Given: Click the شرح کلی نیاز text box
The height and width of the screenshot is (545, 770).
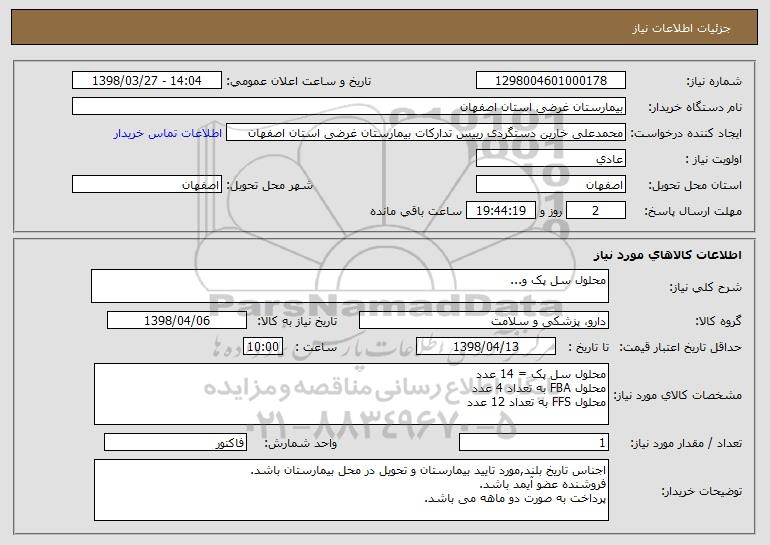Looking at the screenshot, I should click(x=350, y=286).
